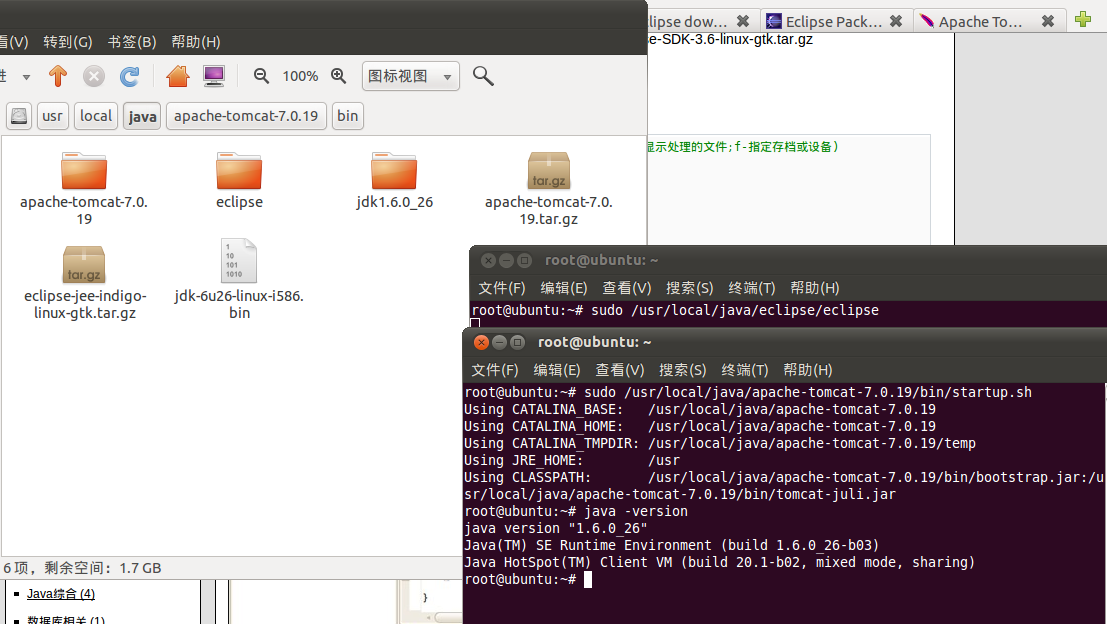Close the Eclipse Pack... browser tab
This screenshot has height=624, width=1107.
point(896,21)
